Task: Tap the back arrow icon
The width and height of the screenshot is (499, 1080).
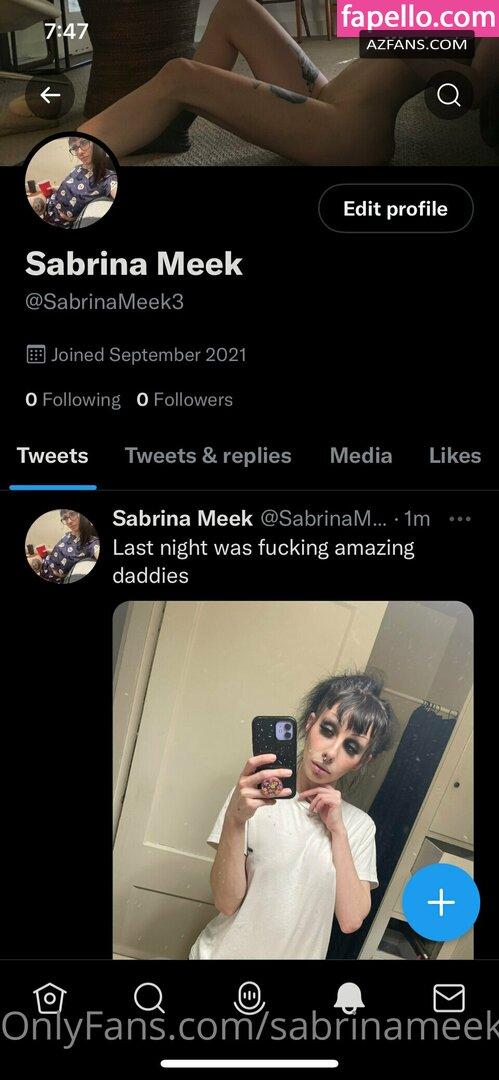Action: click(x=50, y=95)
